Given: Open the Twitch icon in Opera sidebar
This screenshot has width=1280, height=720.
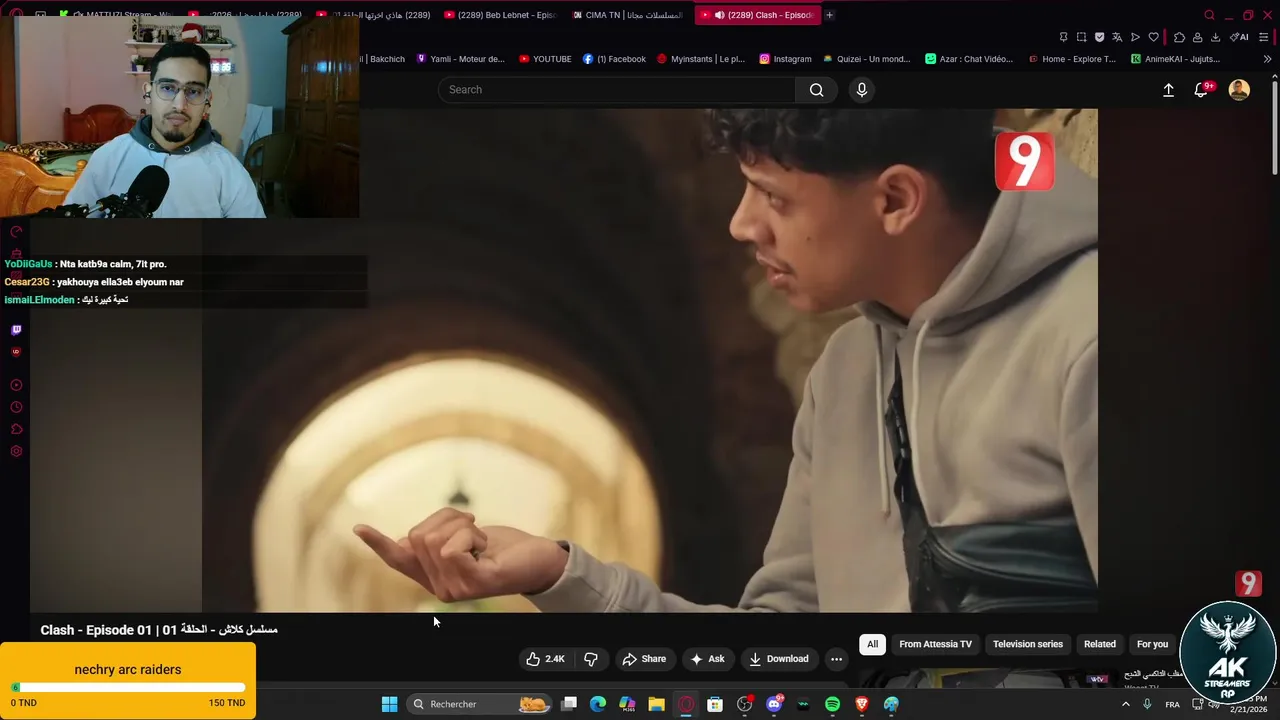Looking at the screenshot, I should (16, 330).
